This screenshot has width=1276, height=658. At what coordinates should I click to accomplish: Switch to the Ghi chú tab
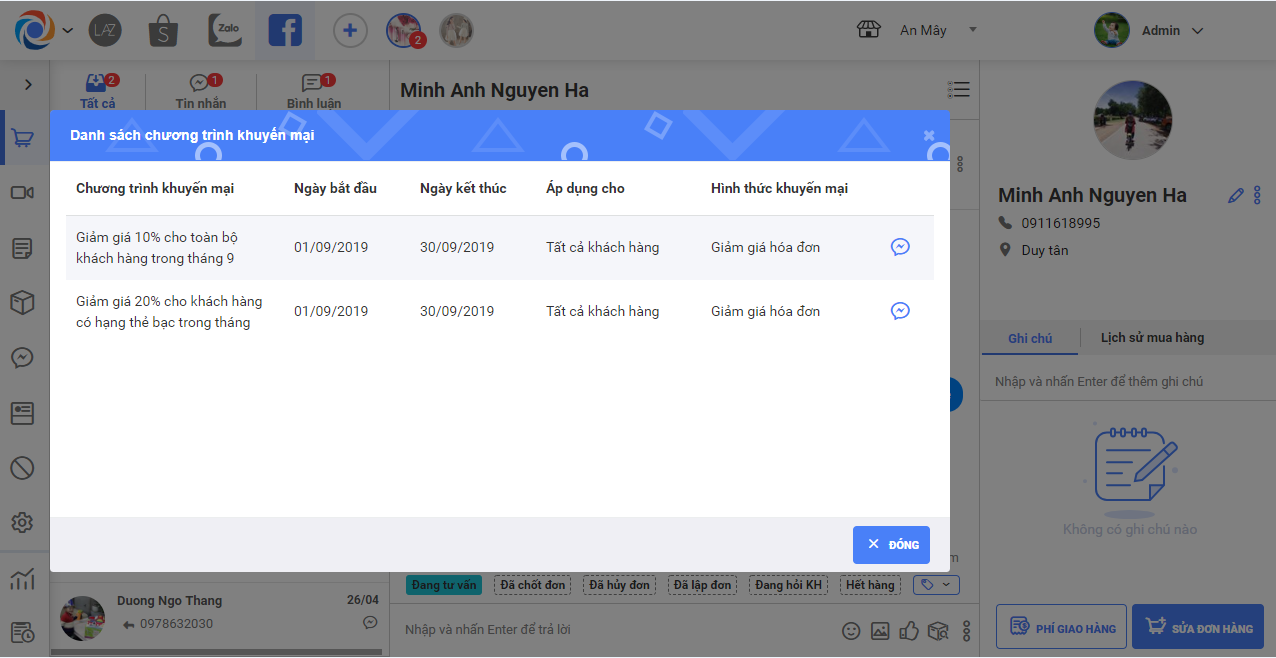point(1030,339)
